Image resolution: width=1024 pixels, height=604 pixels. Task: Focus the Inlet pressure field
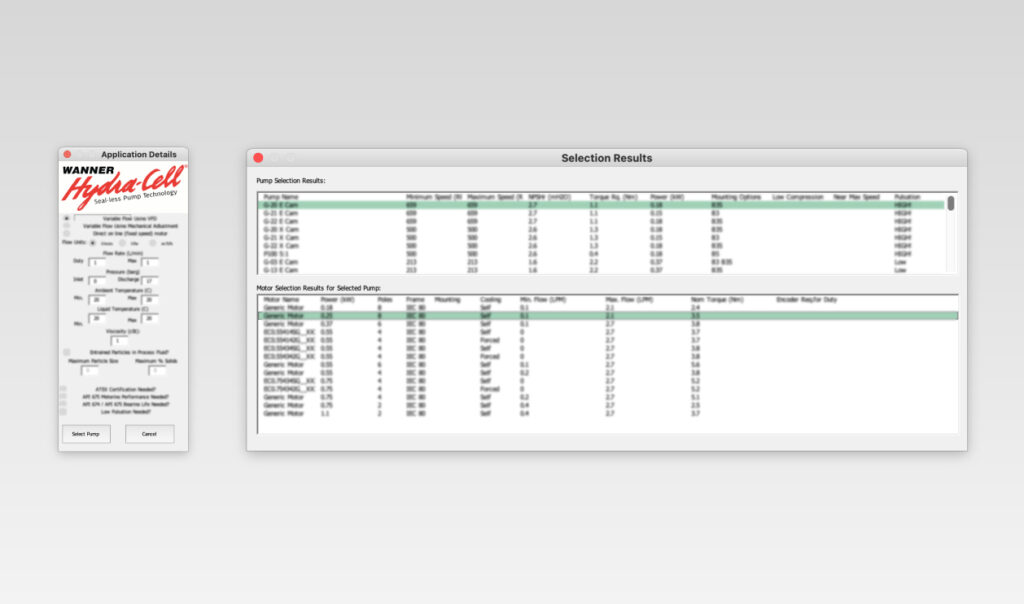point(97,281)
